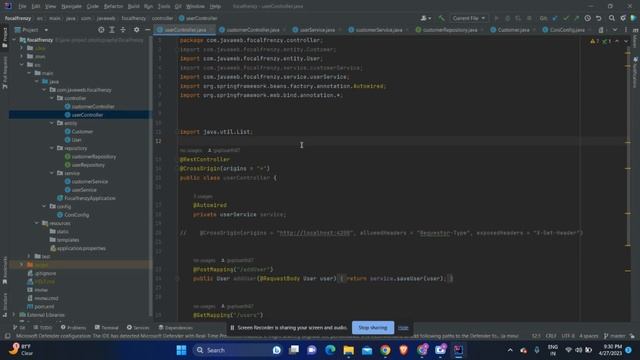The width and height of the screenshot is (640, 360).
Task: Open Project panel options gear
Action: click(136, 30)
